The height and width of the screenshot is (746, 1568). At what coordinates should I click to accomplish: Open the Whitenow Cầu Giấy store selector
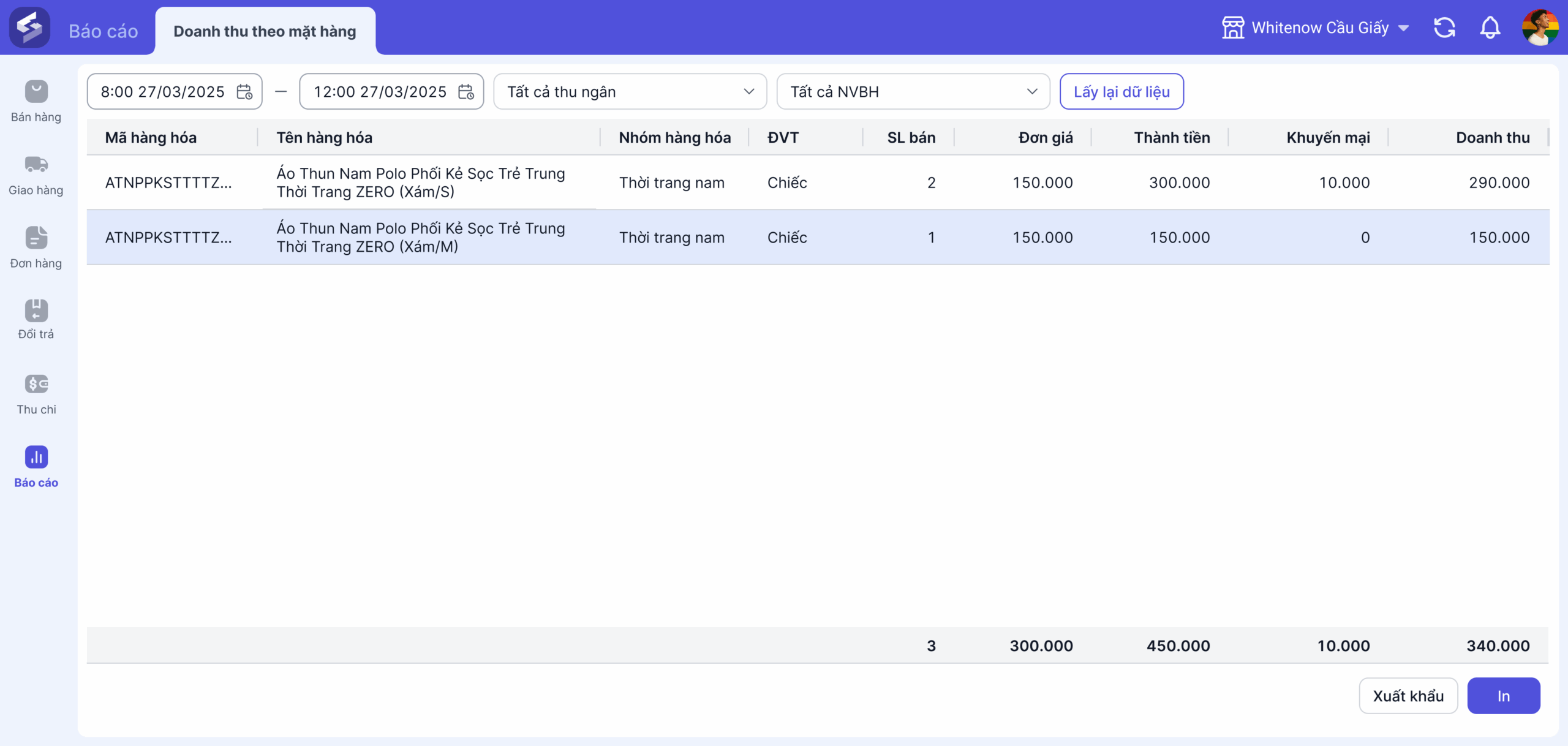point(1316,28)
